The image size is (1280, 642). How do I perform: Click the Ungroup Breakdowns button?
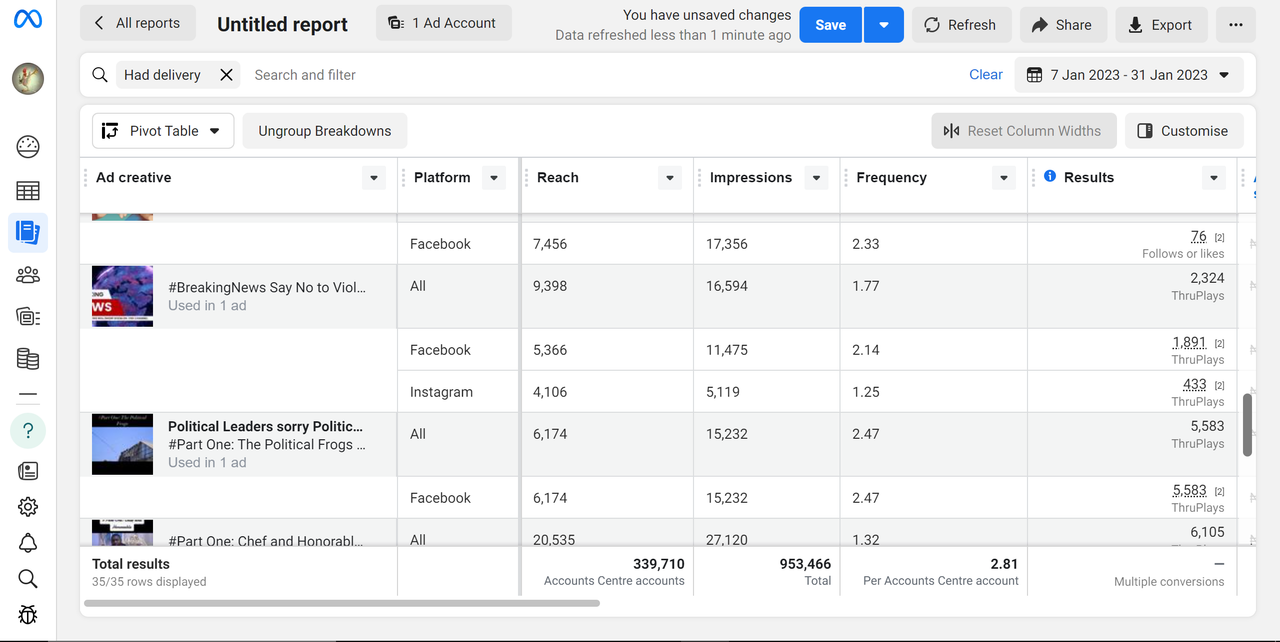324,131
